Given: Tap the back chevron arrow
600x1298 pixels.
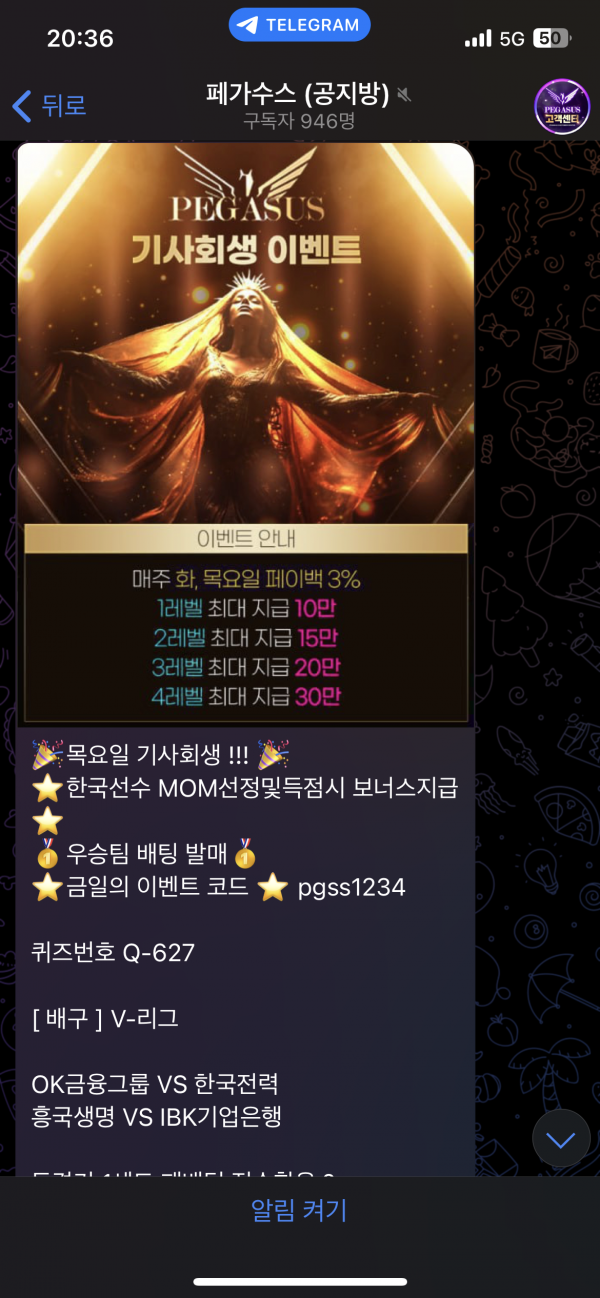Looking at the screenshot, I should click(x=22, y=105).
